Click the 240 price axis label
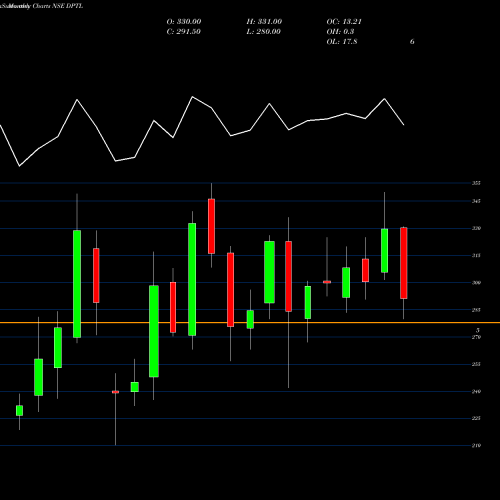Viewport: 500px width, 500px height. coord(476,391)
